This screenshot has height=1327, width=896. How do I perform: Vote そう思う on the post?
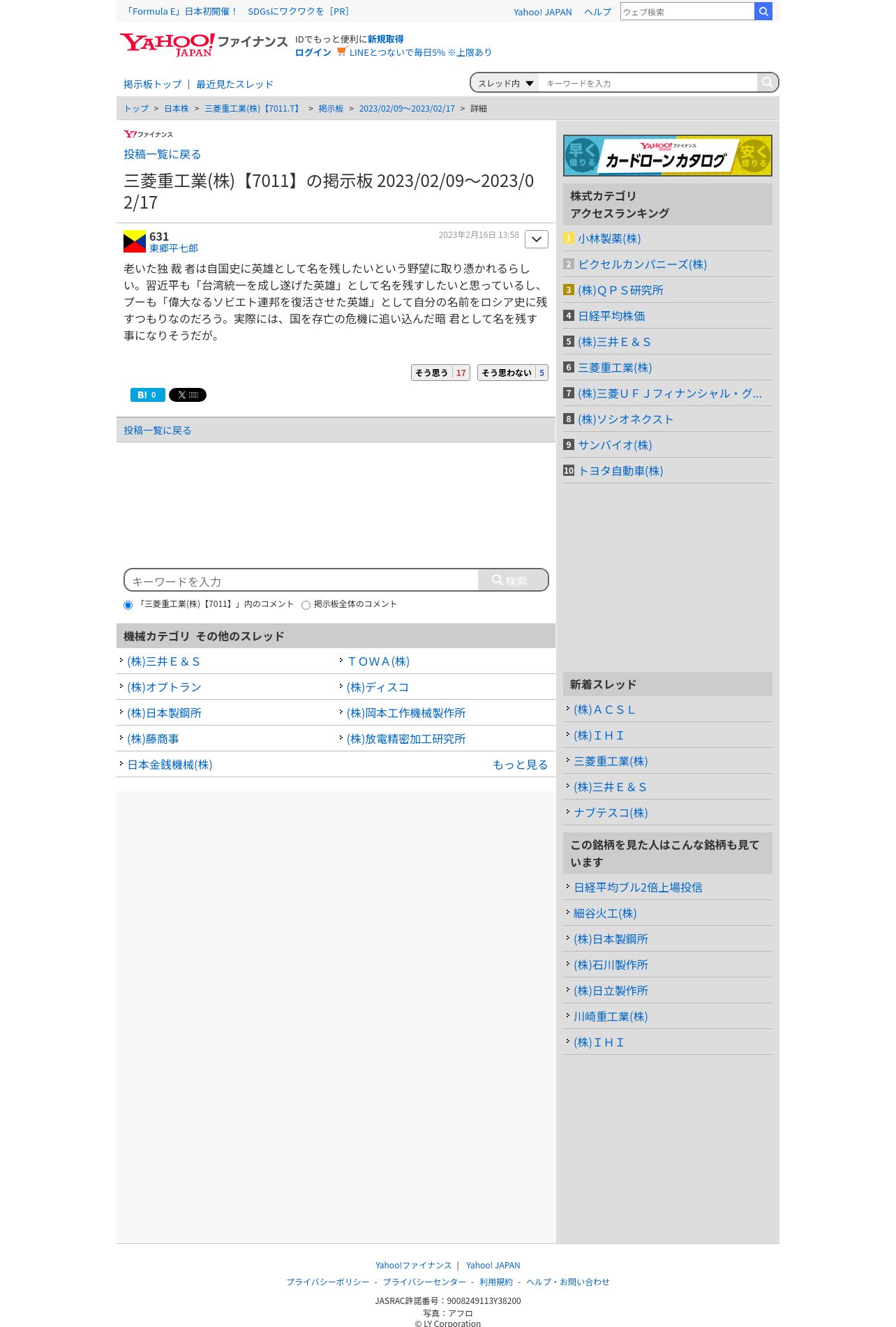(440, 373)
